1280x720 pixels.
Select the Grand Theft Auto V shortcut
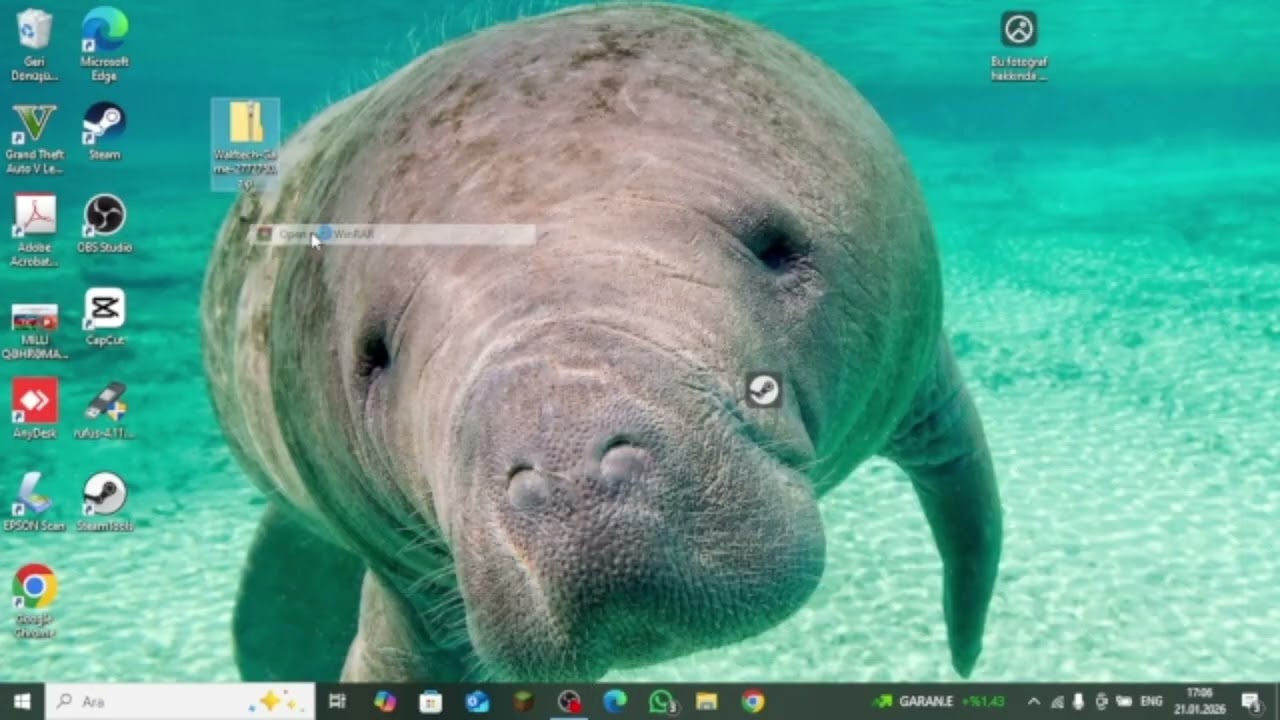pyautogui.click(x=35, y=138)
